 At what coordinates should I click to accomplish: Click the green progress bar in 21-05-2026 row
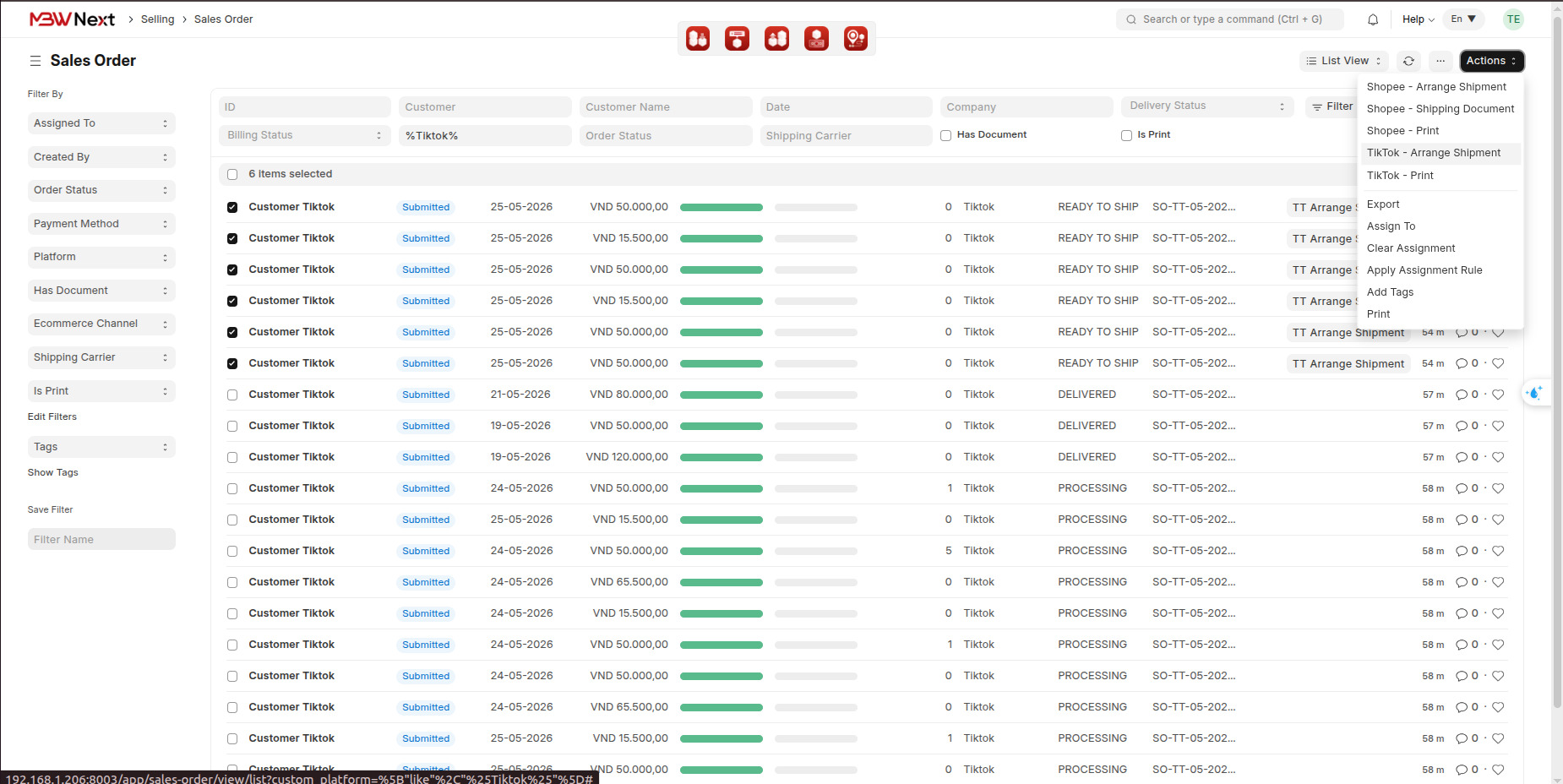(x=722, y=395)
